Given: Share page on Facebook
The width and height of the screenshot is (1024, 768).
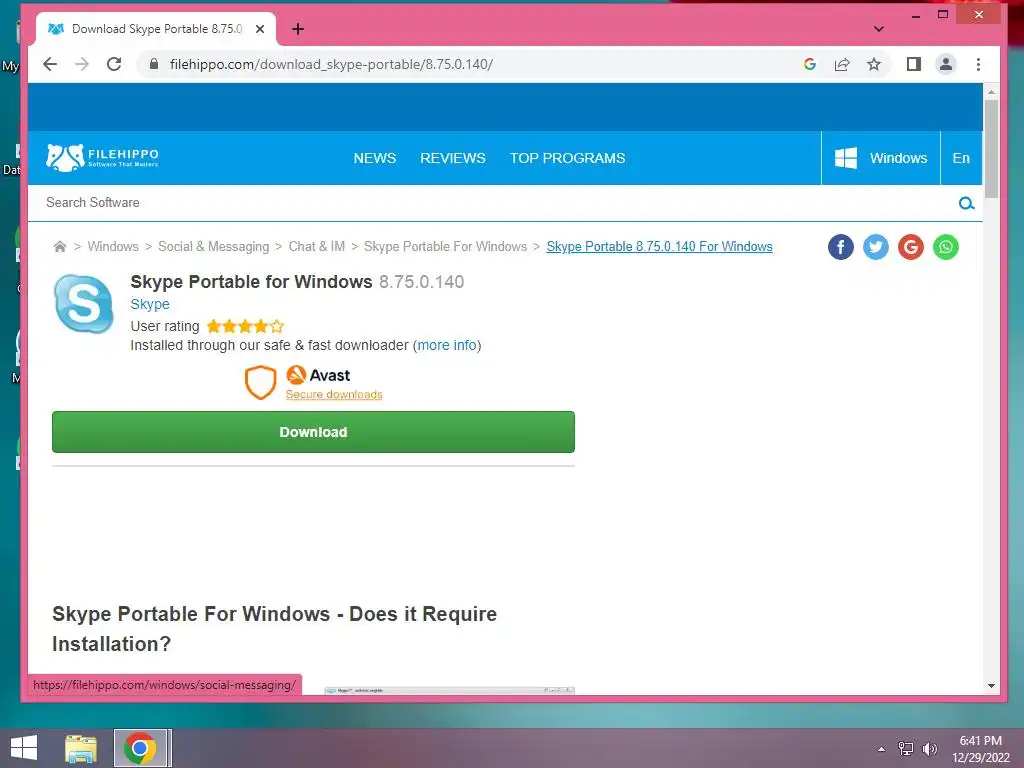Looking at the screenshot, I should pos(841,247).
